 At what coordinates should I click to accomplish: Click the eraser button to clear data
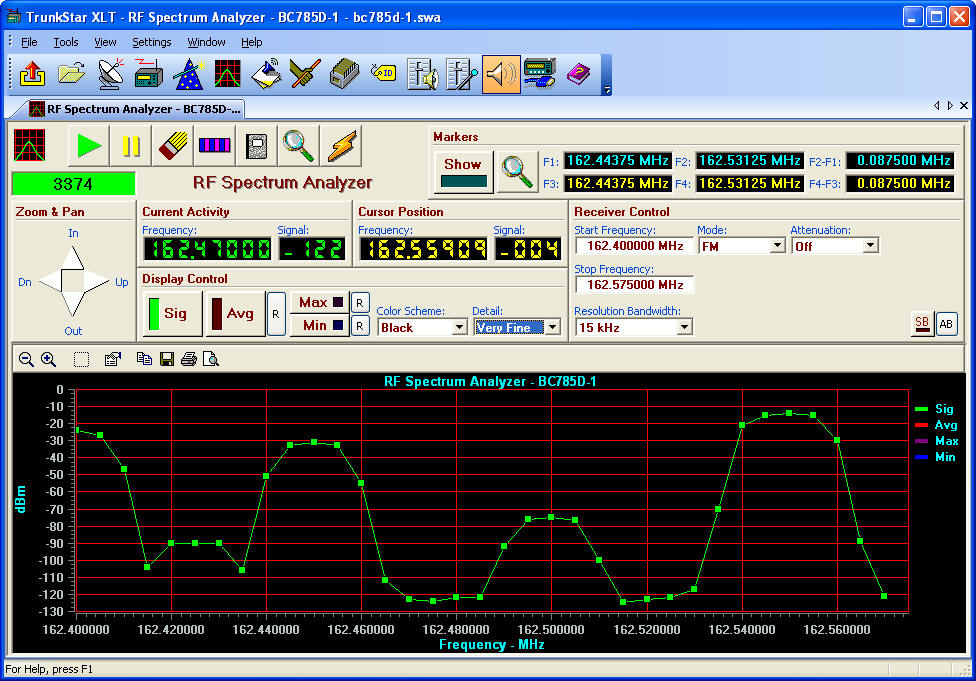172,146
